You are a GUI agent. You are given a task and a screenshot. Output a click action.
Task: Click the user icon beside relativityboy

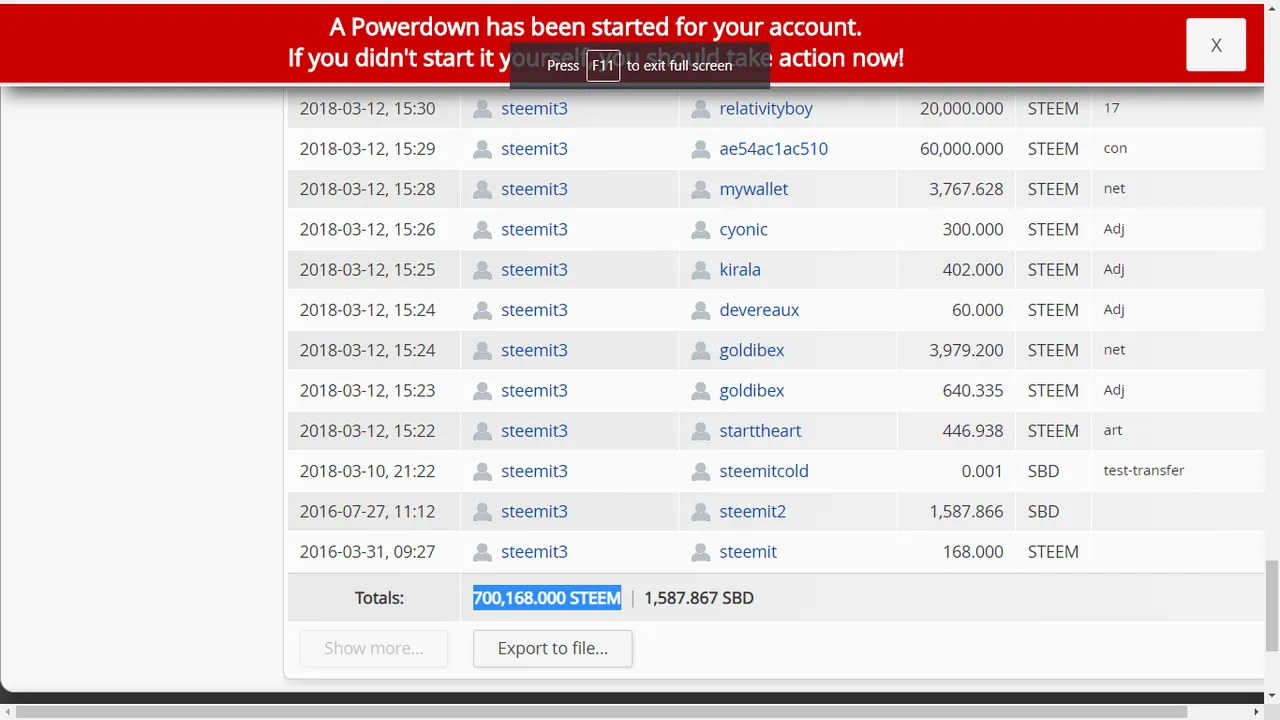(x=700, y=109)
